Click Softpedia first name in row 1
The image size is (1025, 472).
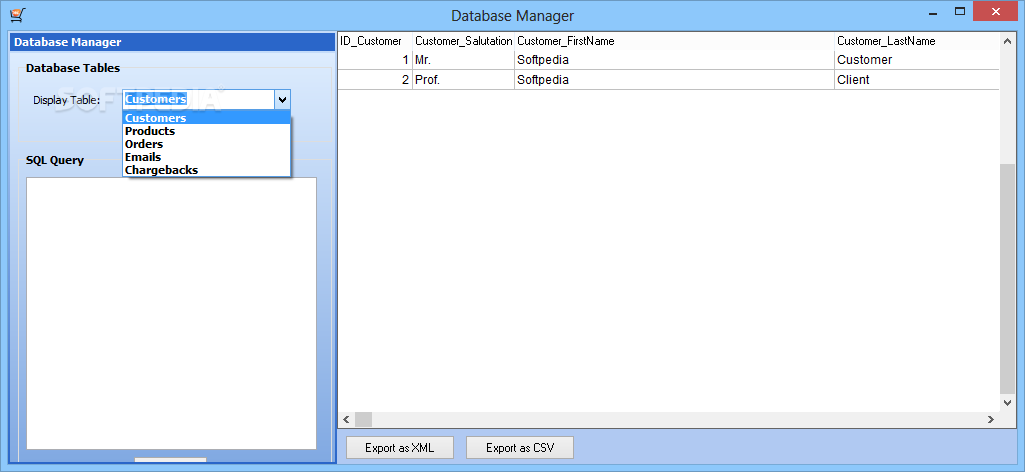pos(675,60)
